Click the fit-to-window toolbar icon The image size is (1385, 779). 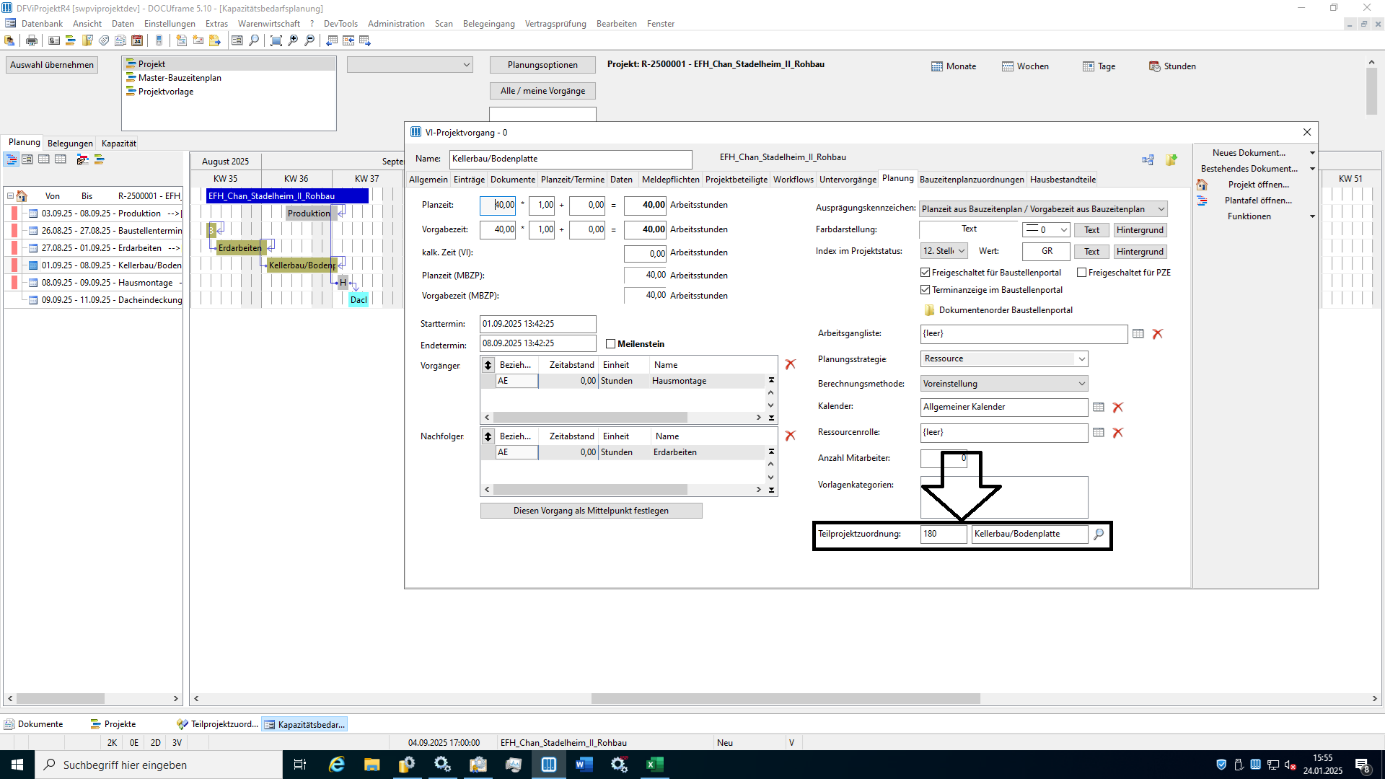tap(276, 40)
